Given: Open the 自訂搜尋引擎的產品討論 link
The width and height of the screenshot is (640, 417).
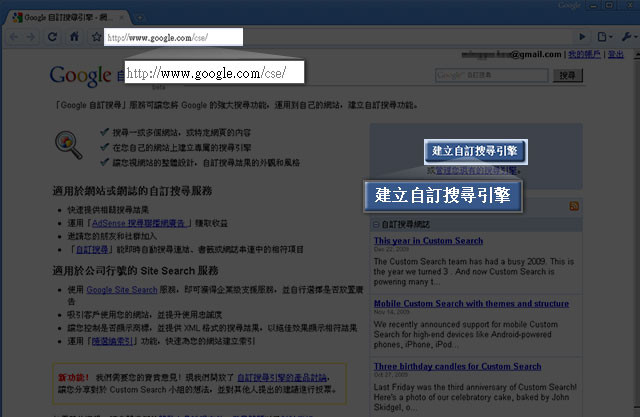Looking at the screenshot, I should (282, 377).
